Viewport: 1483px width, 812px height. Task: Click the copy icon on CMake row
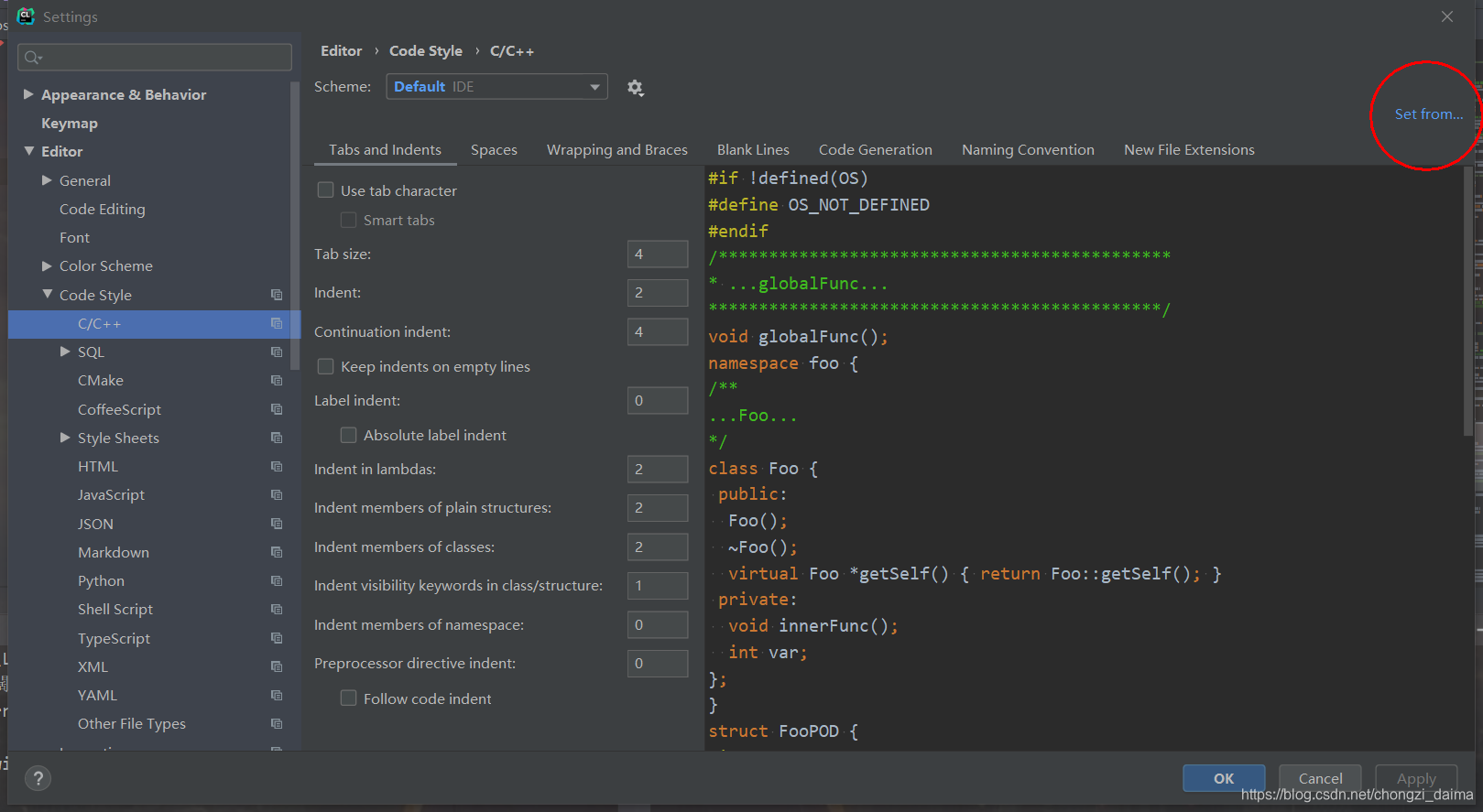coord(277,380)
